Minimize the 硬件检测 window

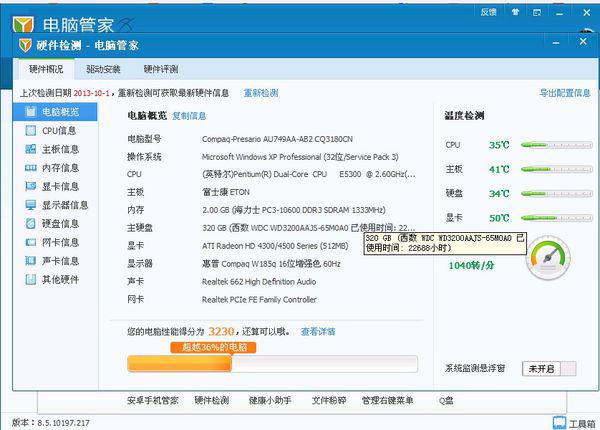[x=556, y=43]
